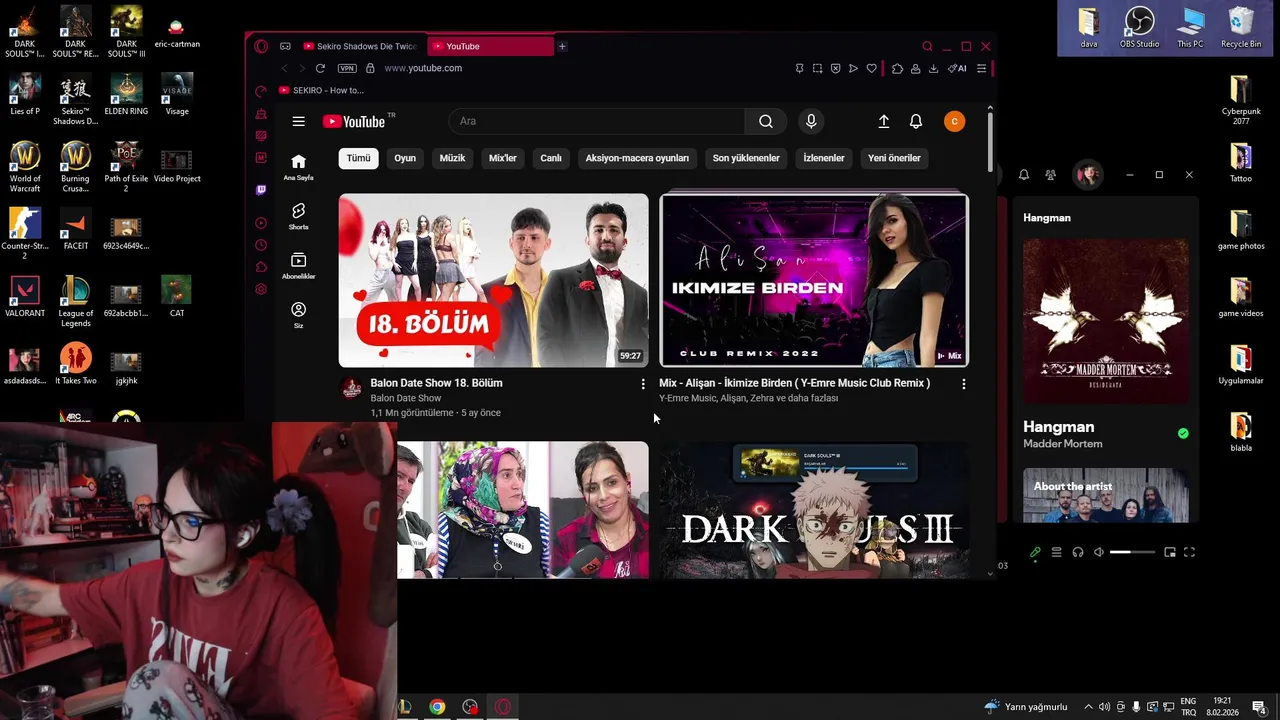Screen dimensions: 1280x720
Task: Open Spotify connect to device icon
Action: (1078, 552)
